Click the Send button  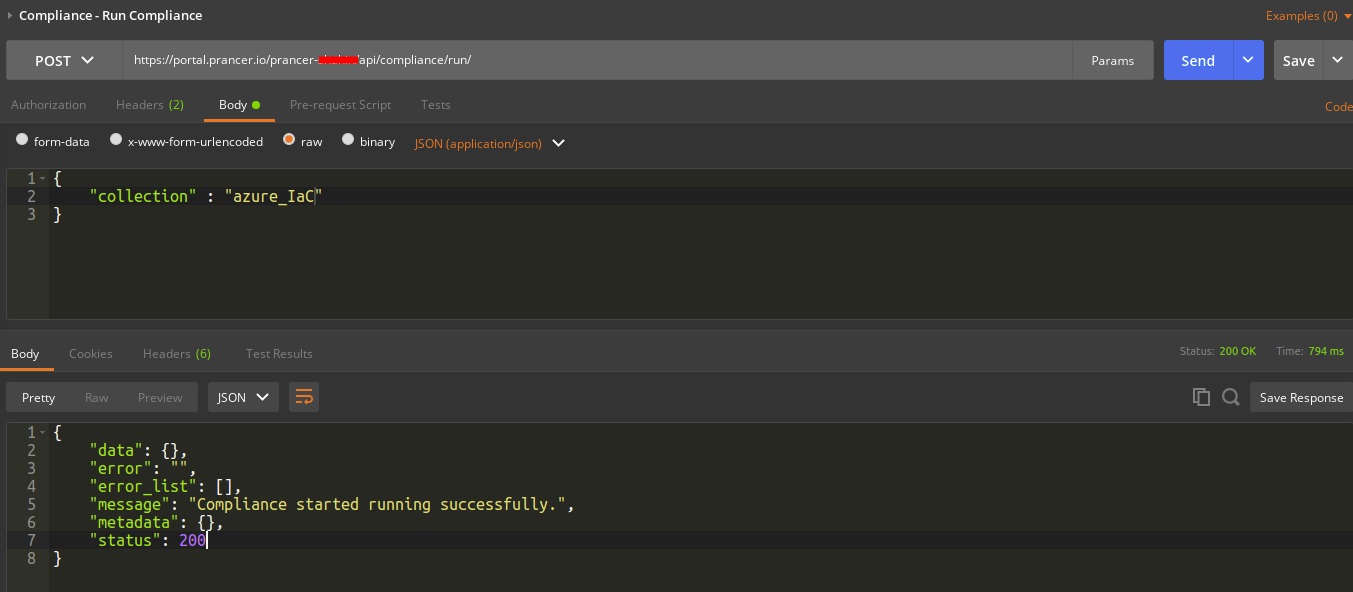[1198, 60]
